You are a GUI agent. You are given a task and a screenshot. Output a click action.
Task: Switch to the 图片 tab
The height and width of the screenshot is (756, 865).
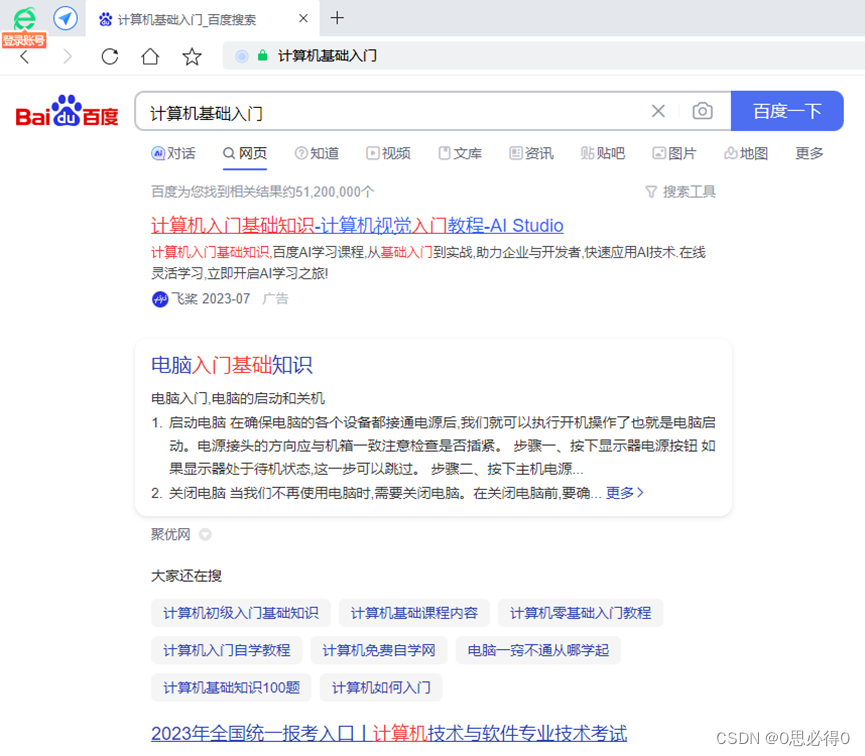[674, 153]
